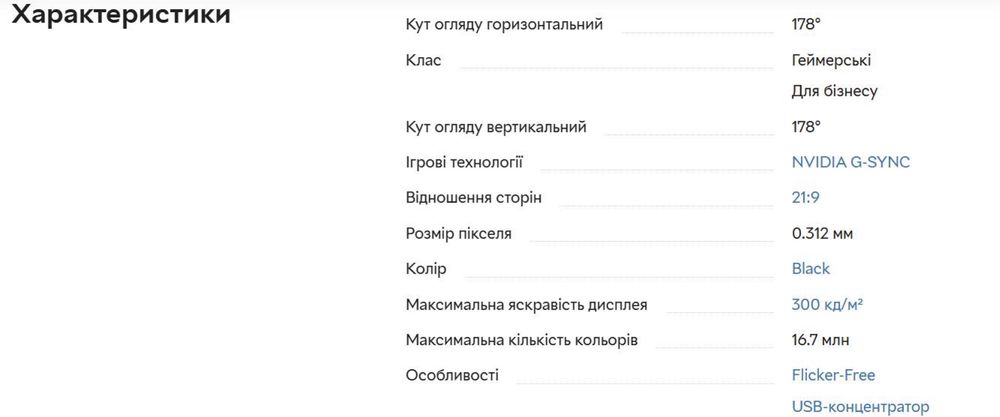1000x417 pixels.
Task: Click the Клас label
Action: point(423,60)
